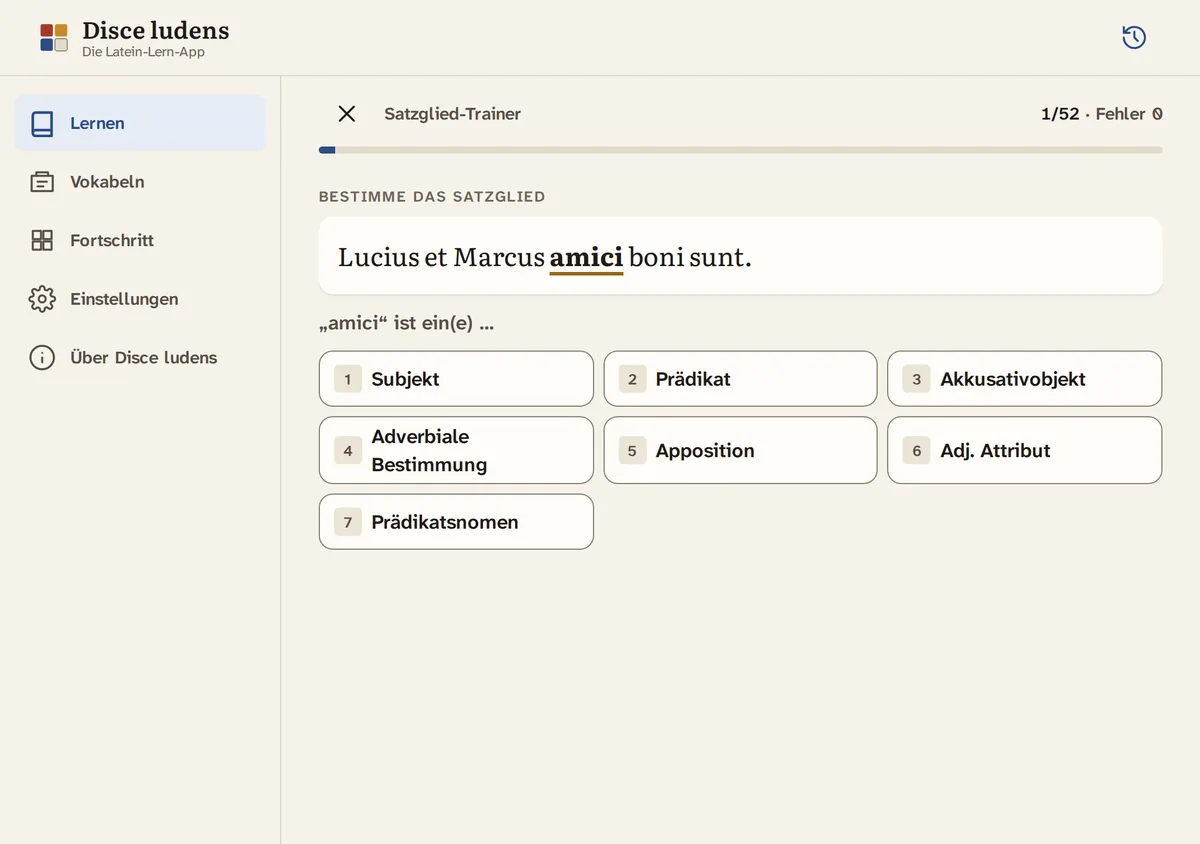This screenshot has height=844, width=1200.
Task: Click the 1/52 · Fehler 0 counter
Action: pyautogui.click(x=1102, y=114)
